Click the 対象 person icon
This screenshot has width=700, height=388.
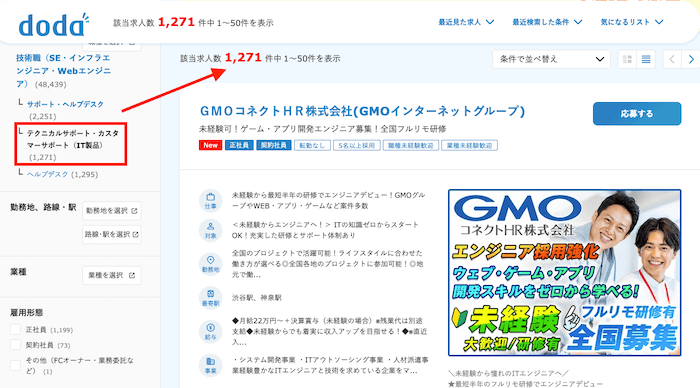[211, 230]
